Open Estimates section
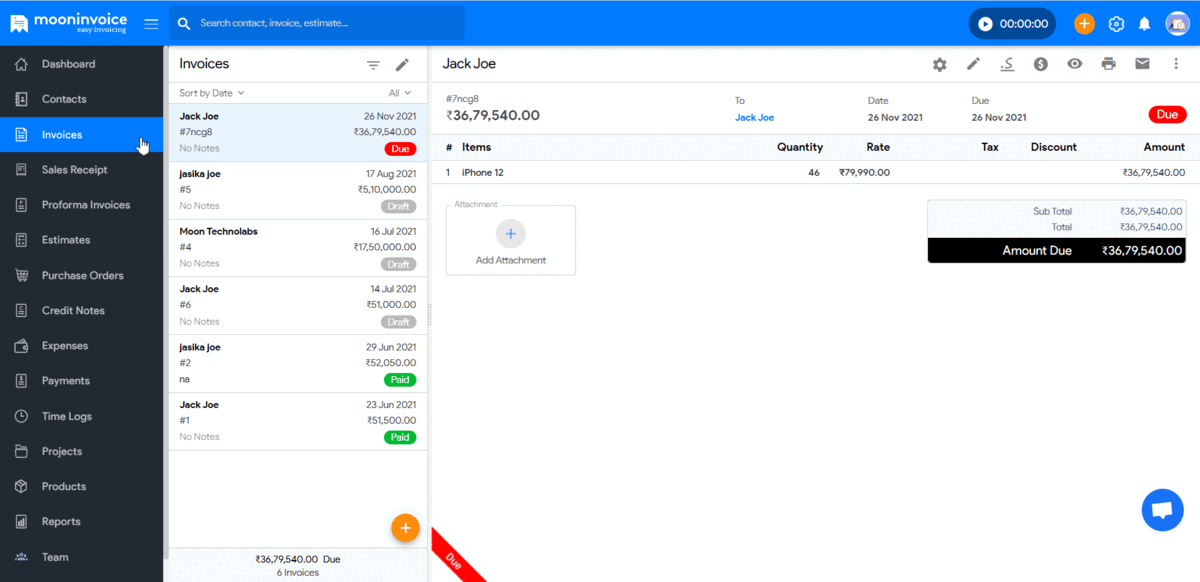1200x582 pixels. [80, 240]
